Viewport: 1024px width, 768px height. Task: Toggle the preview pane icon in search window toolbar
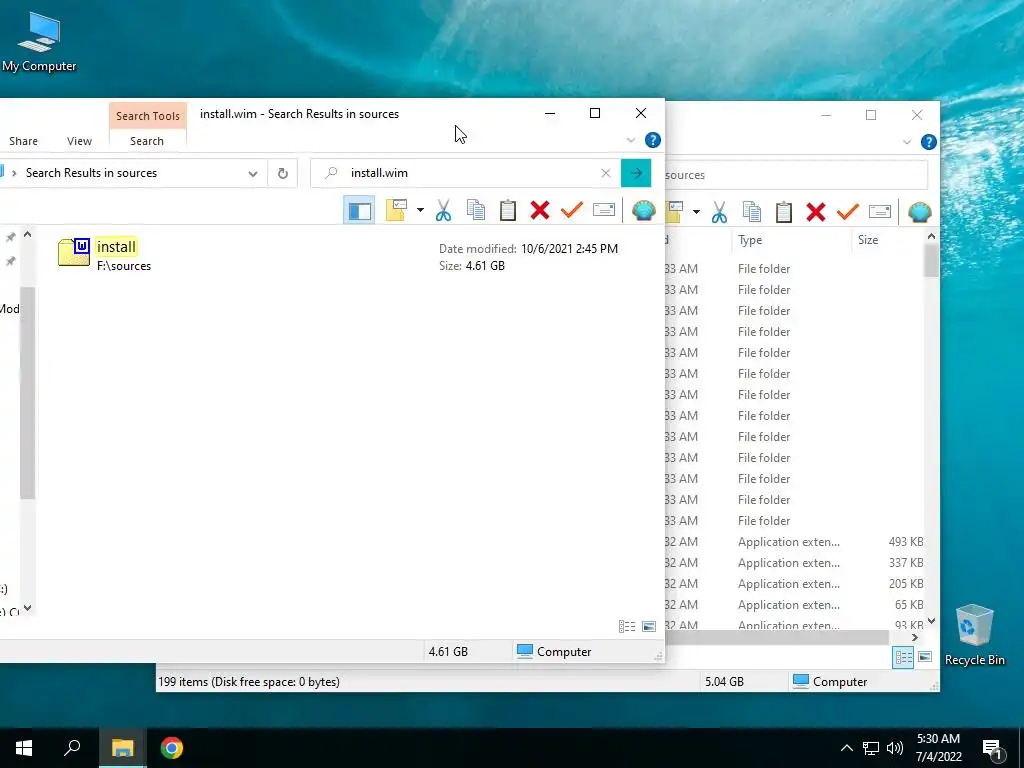pos(359,210)
